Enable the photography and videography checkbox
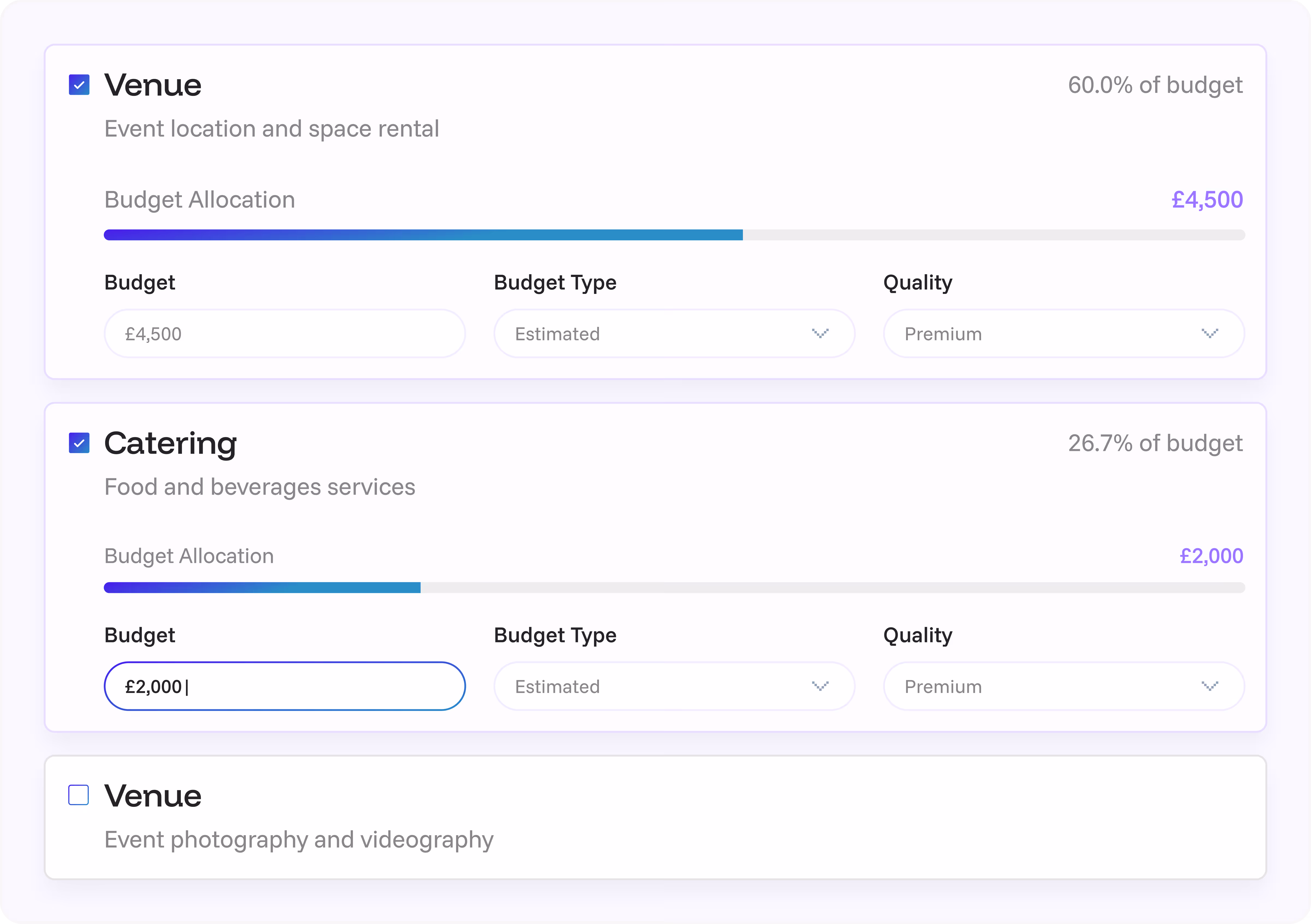Viewport: 1311px width, 924px height. click(x=79, y=795)
